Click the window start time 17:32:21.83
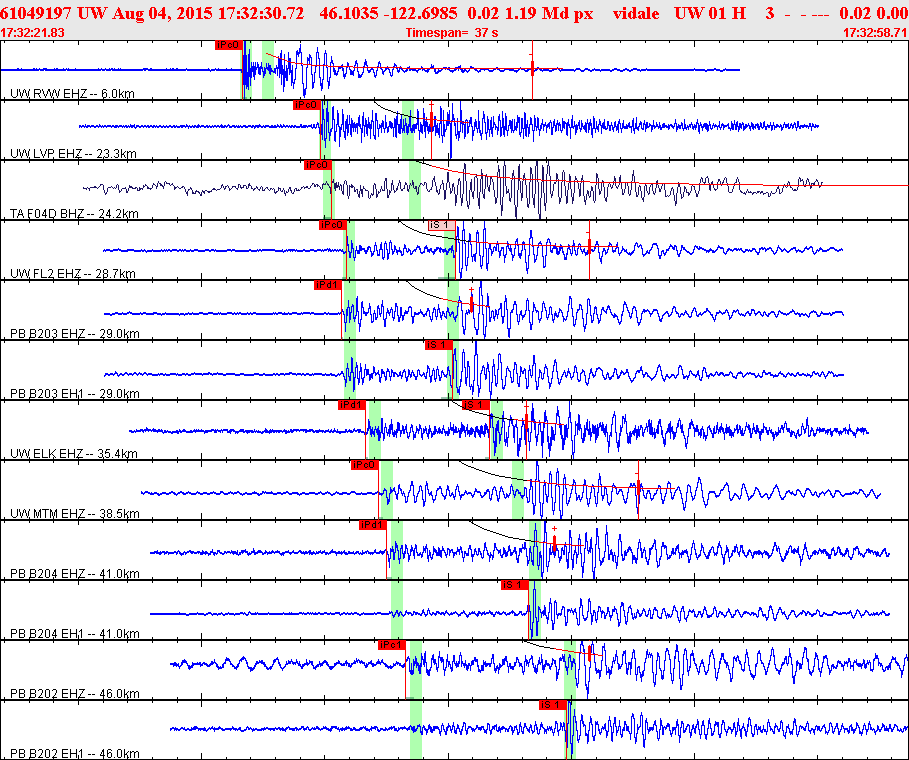Image resolution: width=909 pixels, height=760 pixels. (x=32, y=32)
